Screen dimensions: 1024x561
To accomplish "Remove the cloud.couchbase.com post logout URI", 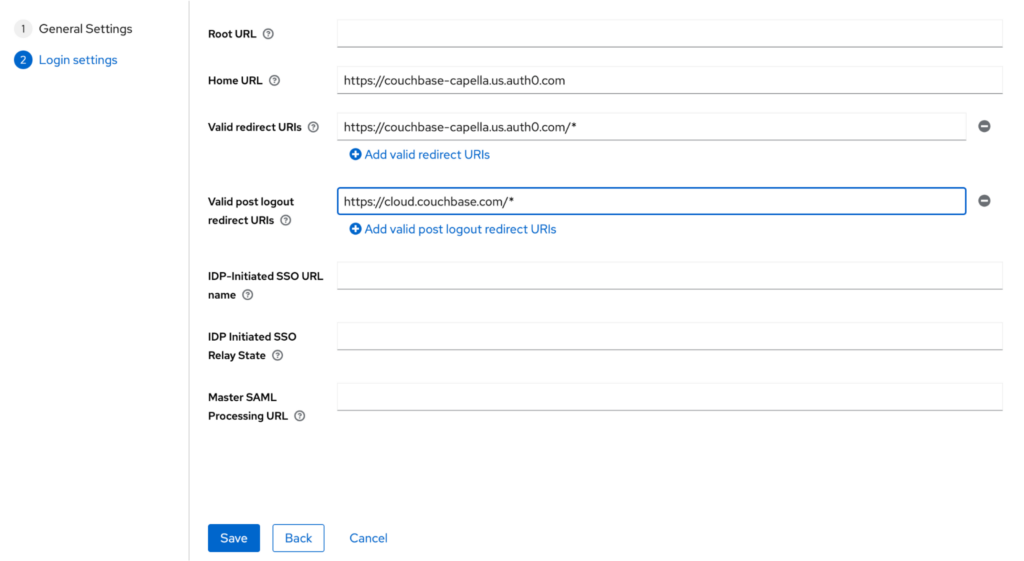I will tap(984, 200).
